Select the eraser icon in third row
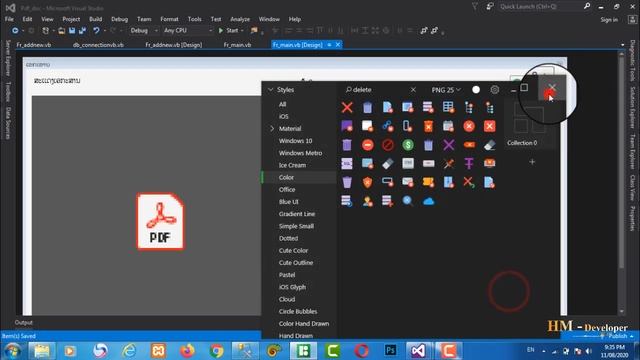The width and height of the screenshot is (640, 360). (x=489, y=144)
